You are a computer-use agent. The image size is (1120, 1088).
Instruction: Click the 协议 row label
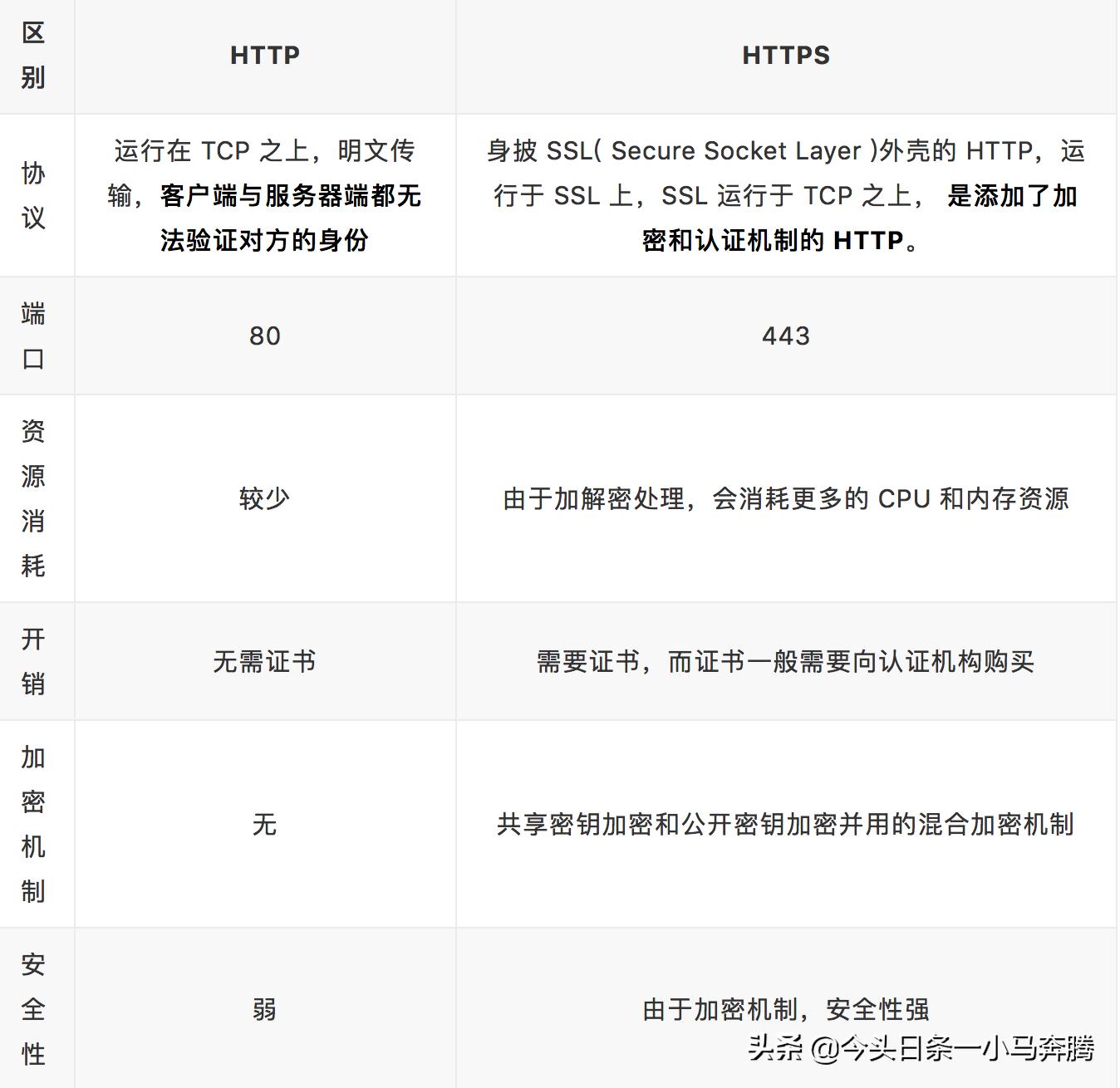tap(34, 197)
